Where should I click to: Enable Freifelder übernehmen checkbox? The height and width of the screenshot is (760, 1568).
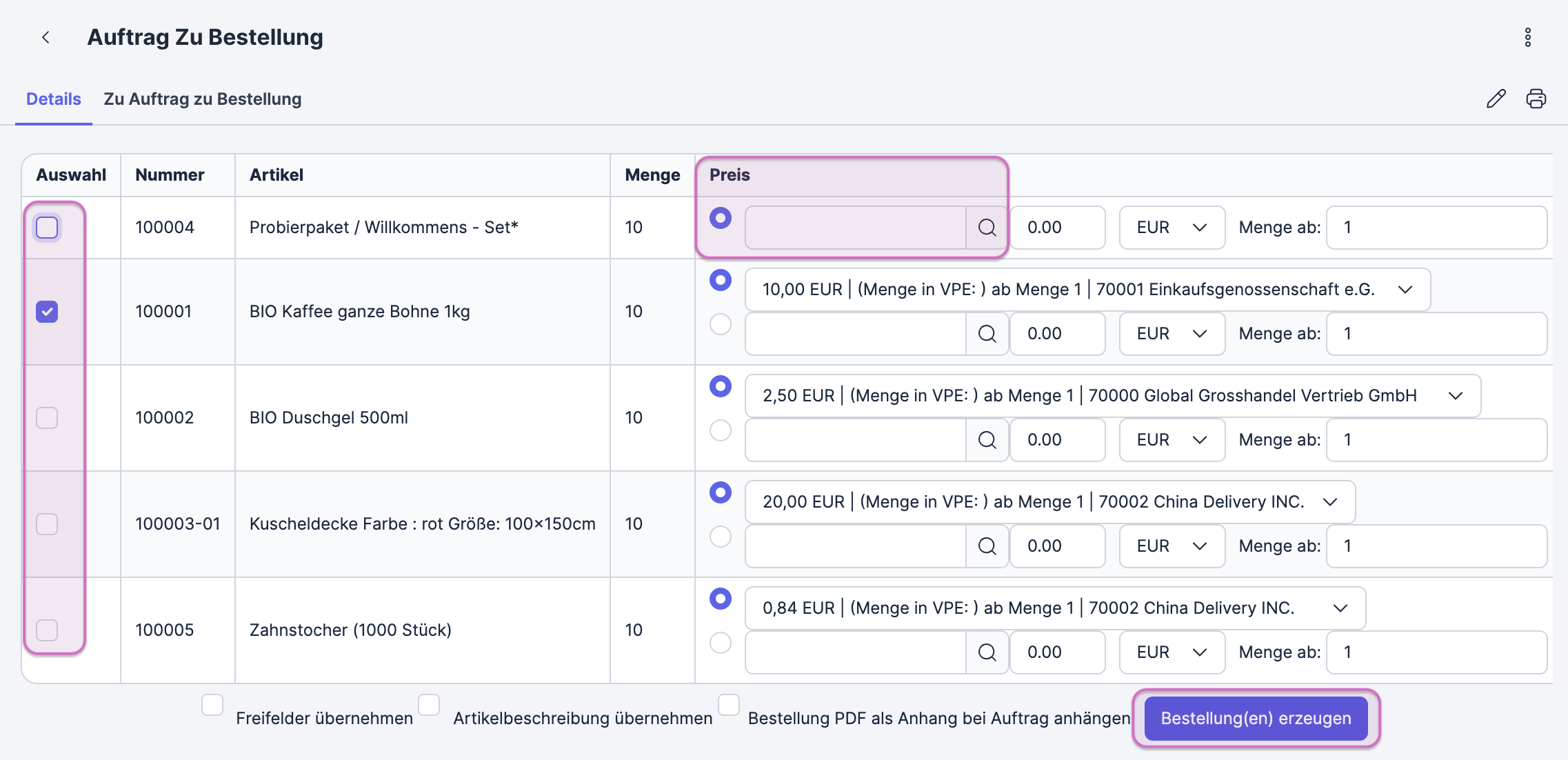coord(212,705)
